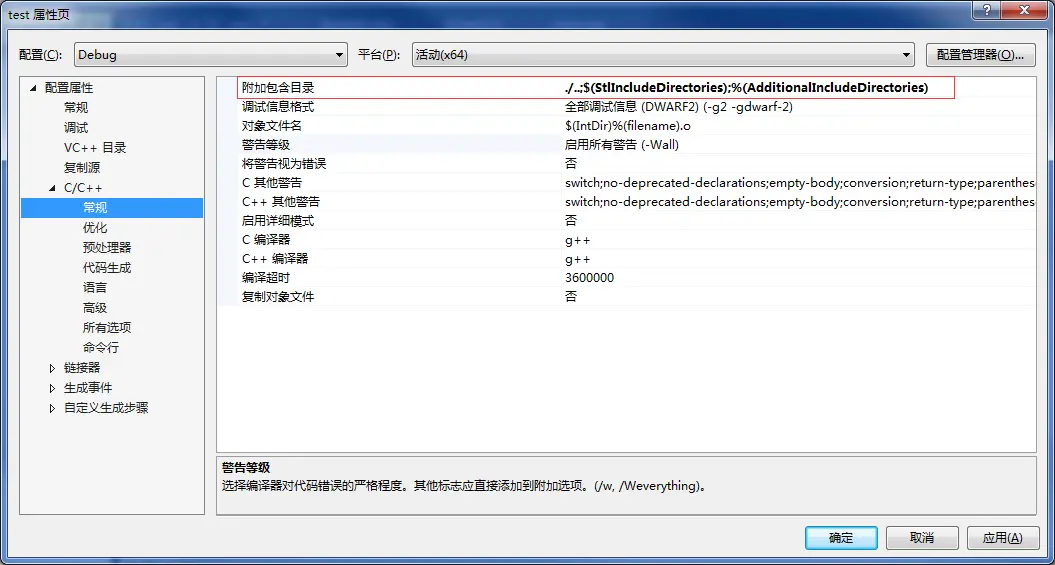The width and height of the screenshot is (1055, 565).
Task: Expand the 链接器 tree node
Action: [x=52, y=368]
